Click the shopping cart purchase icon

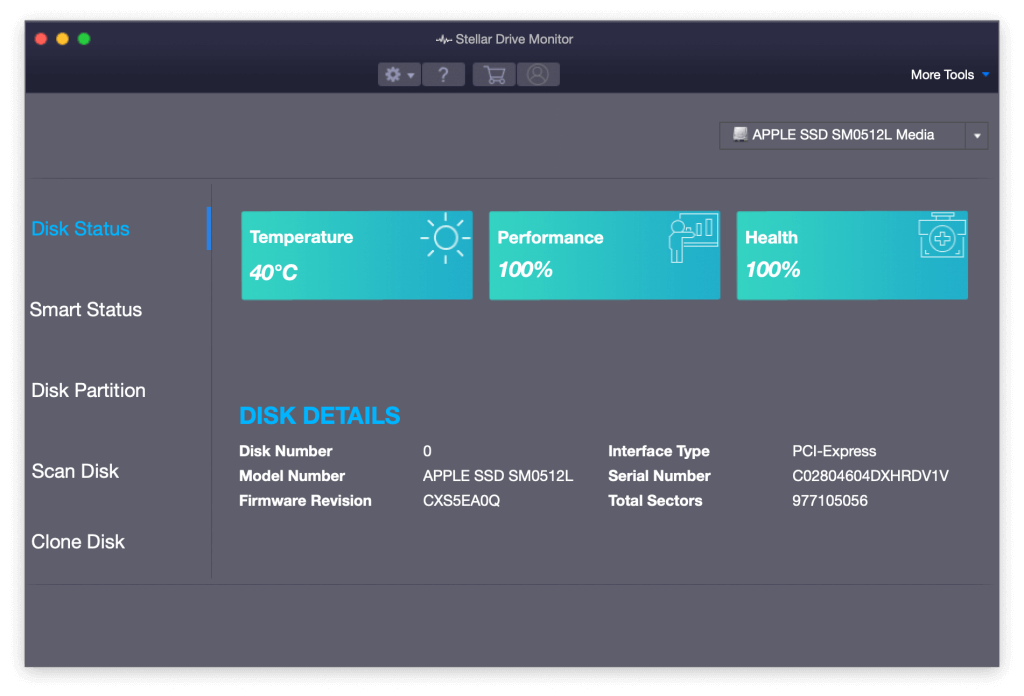pyautogui.click(x=494, y=74)
